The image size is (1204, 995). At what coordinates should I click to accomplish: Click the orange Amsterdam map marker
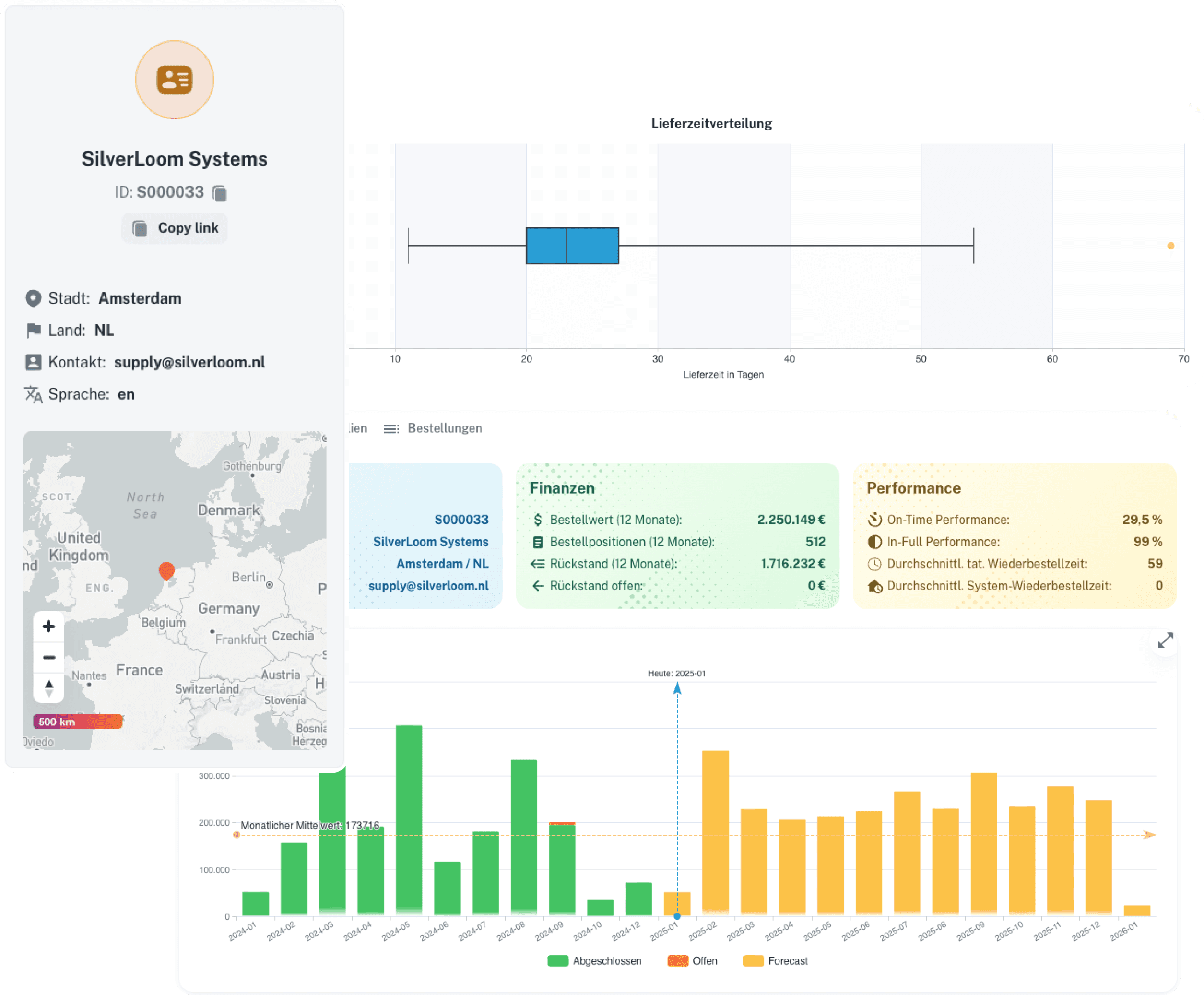166,570
